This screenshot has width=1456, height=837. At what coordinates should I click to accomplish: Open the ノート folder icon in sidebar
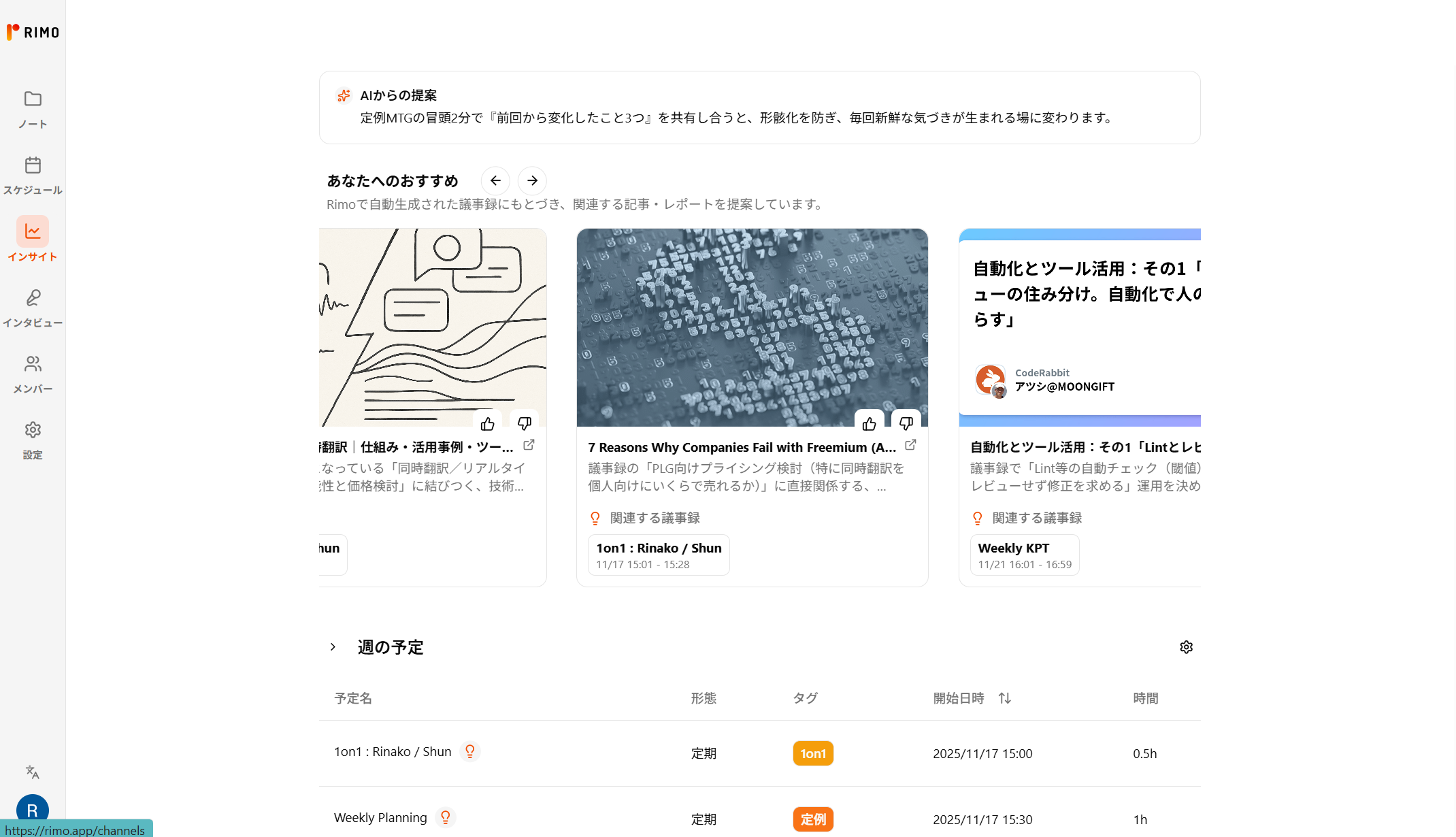[33, 99]
